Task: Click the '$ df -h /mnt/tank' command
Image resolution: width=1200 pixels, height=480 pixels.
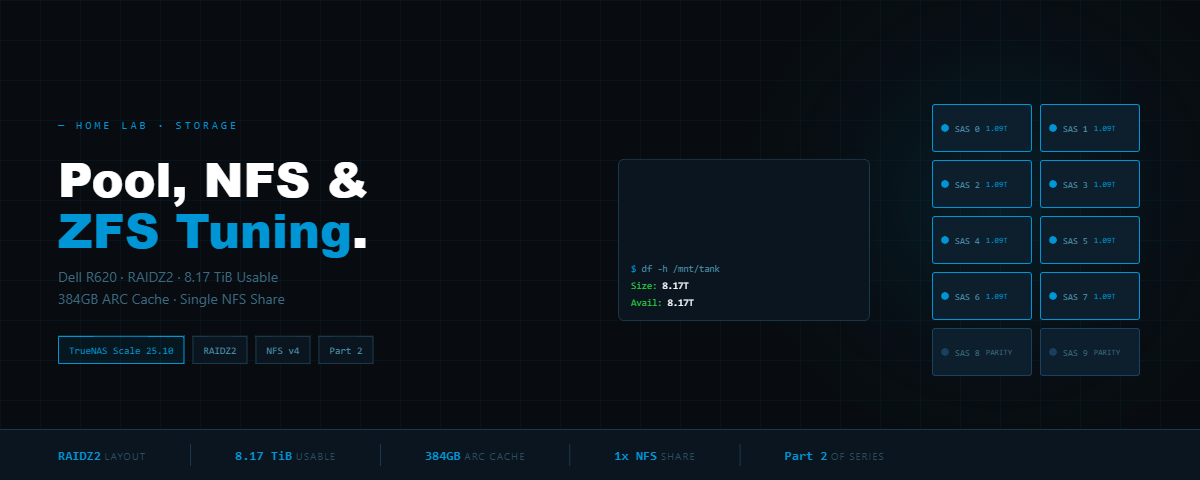Action: click(675, 269)
